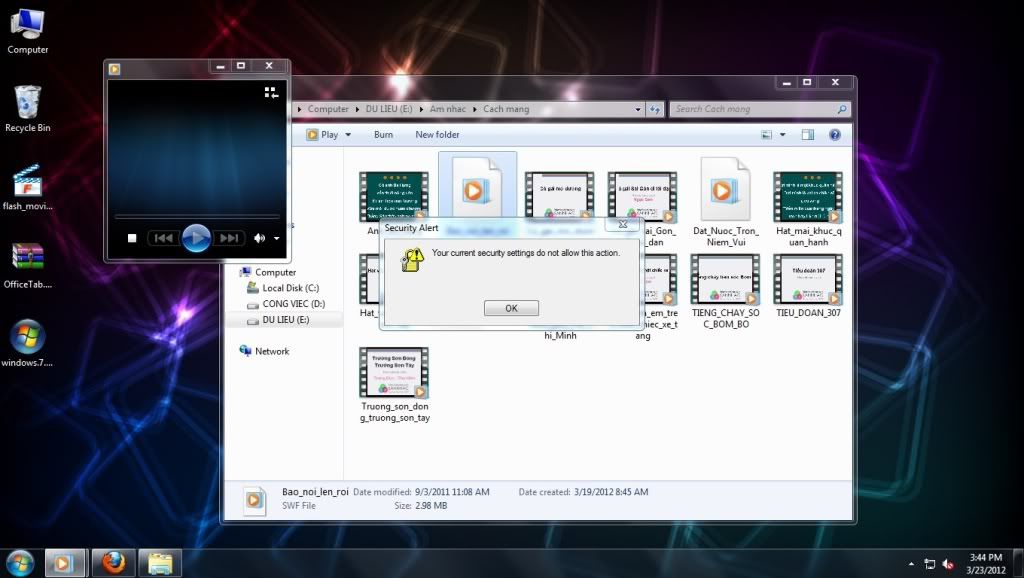
Task: Select the Truong_son_dong_truong_son_tay video
Action: 394,385
